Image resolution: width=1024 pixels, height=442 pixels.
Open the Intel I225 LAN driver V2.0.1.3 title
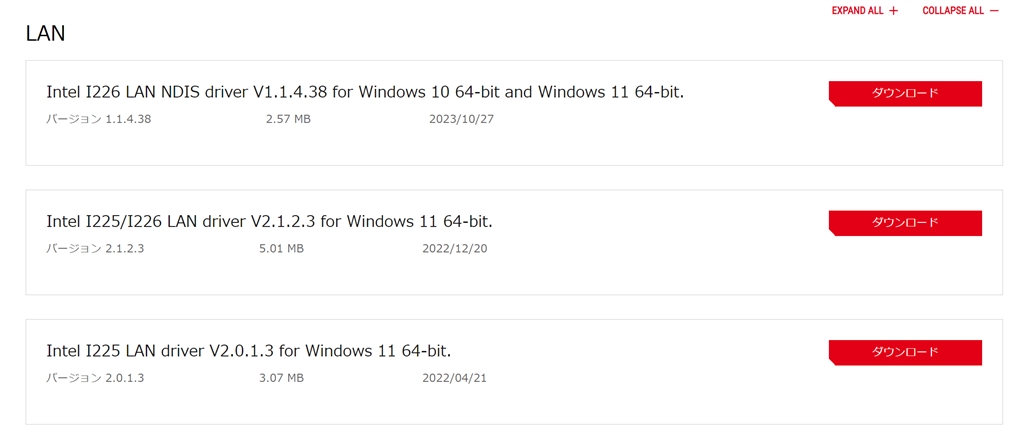point(249,351)
